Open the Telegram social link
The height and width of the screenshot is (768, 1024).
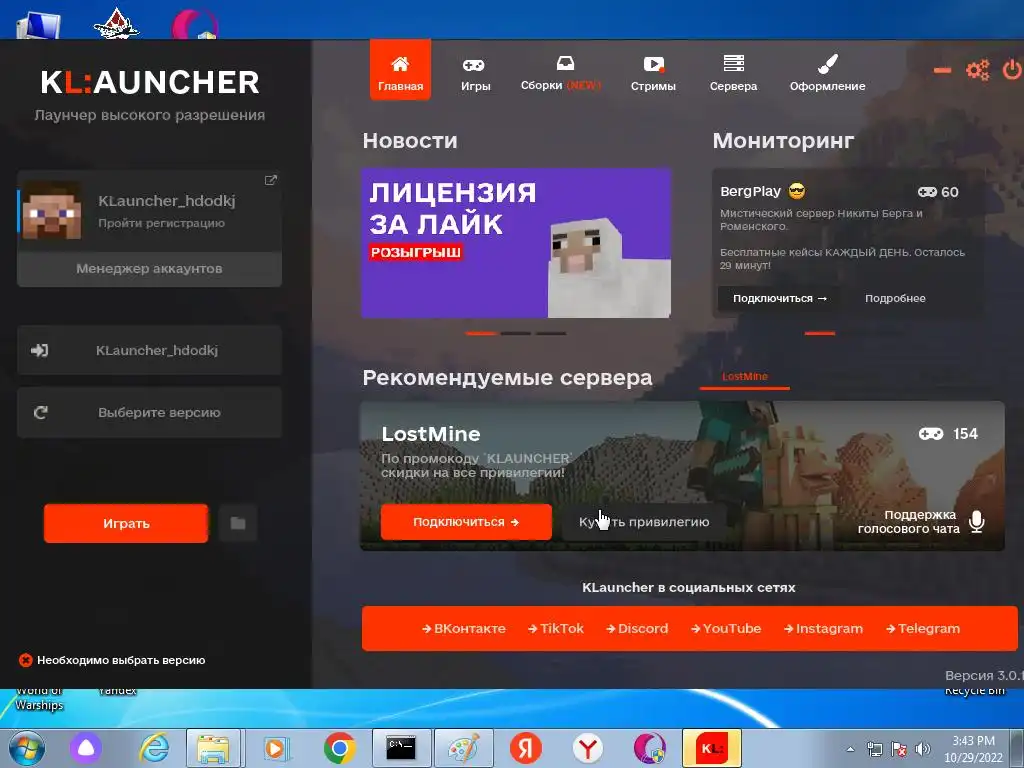(923, 628)
